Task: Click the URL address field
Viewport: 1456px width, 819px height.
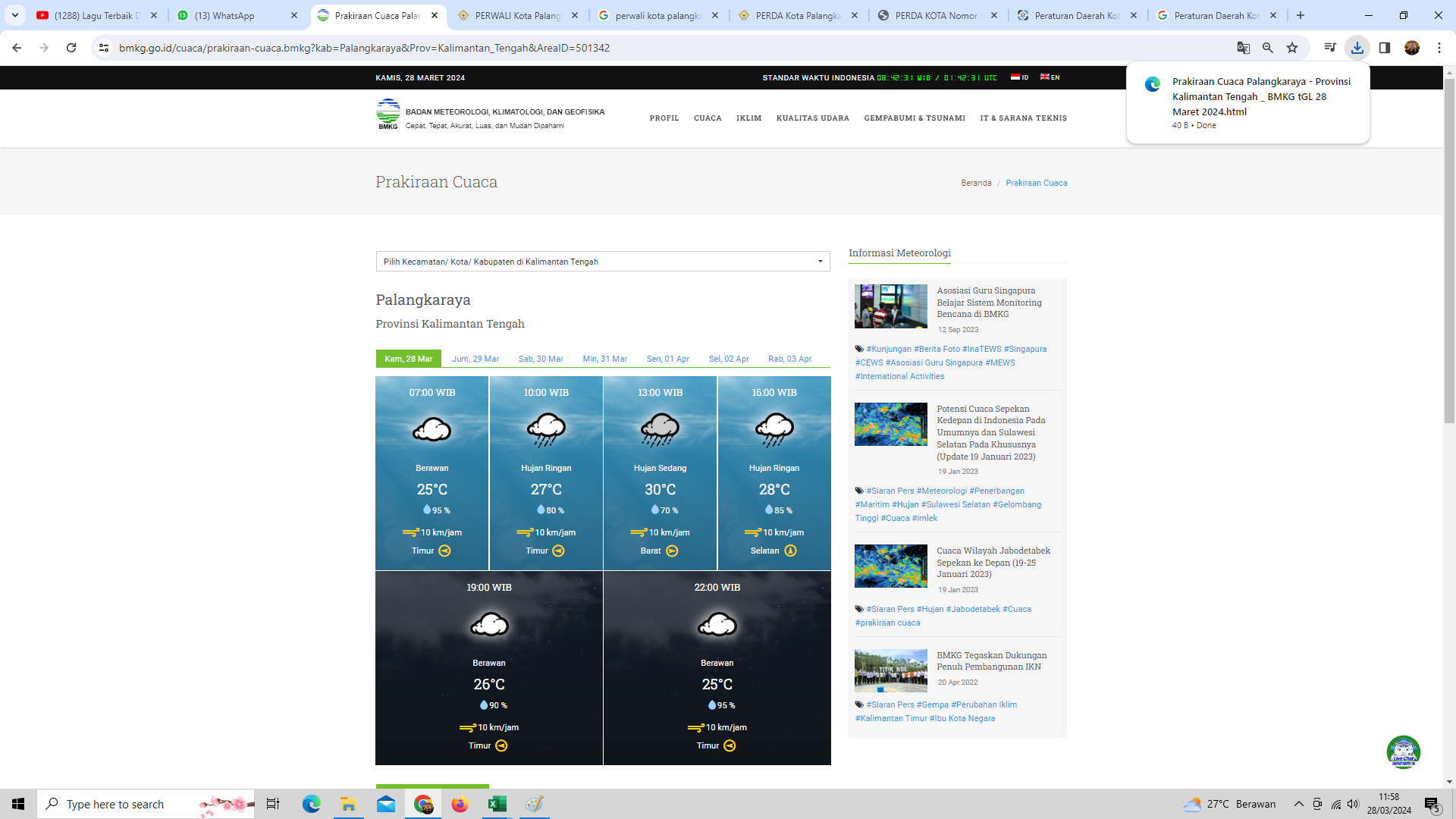Action: coord(667,48)
